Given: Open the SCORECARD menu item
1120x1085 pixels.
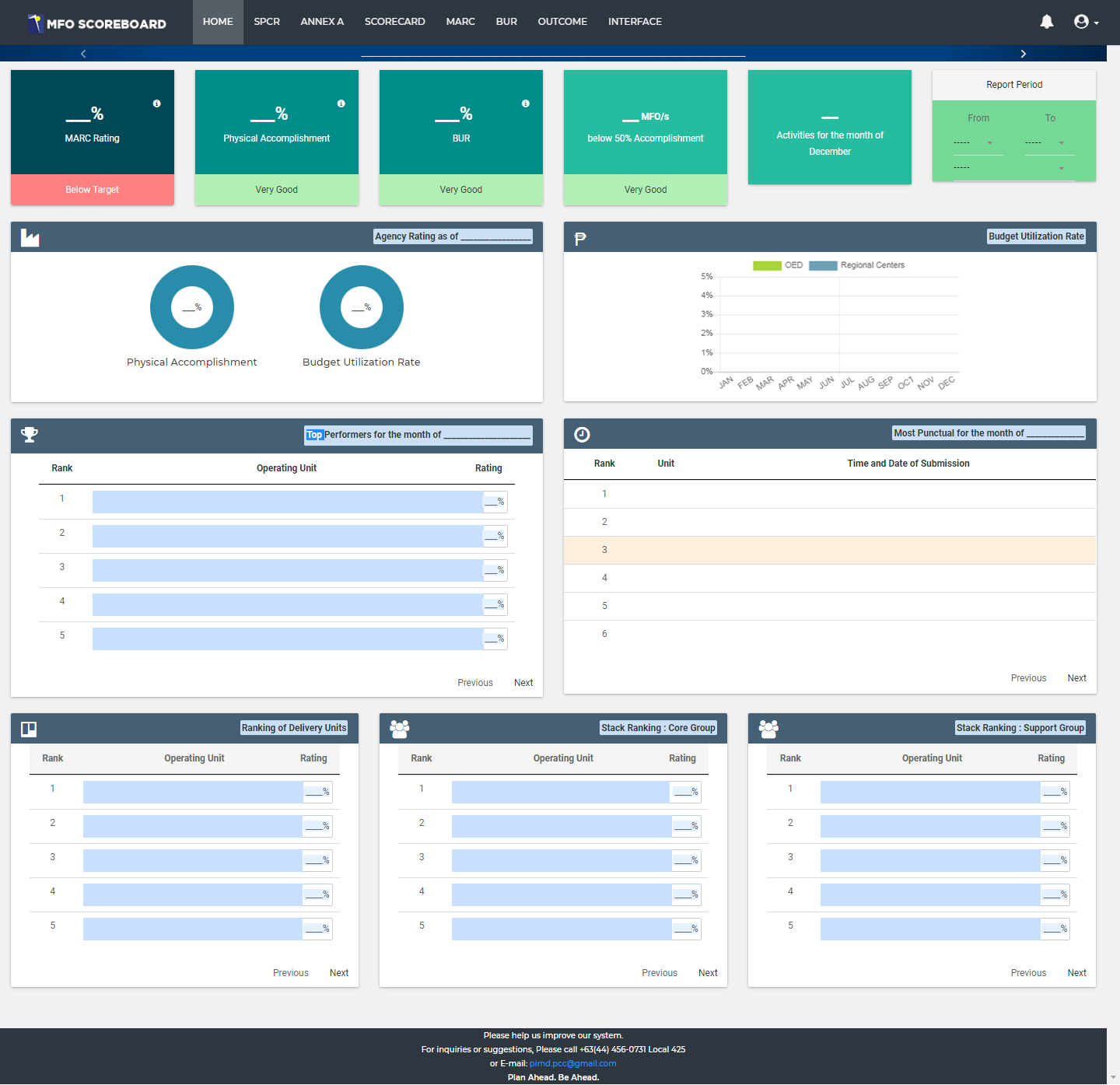Looking at the screenshot, I should pos(394,22).
